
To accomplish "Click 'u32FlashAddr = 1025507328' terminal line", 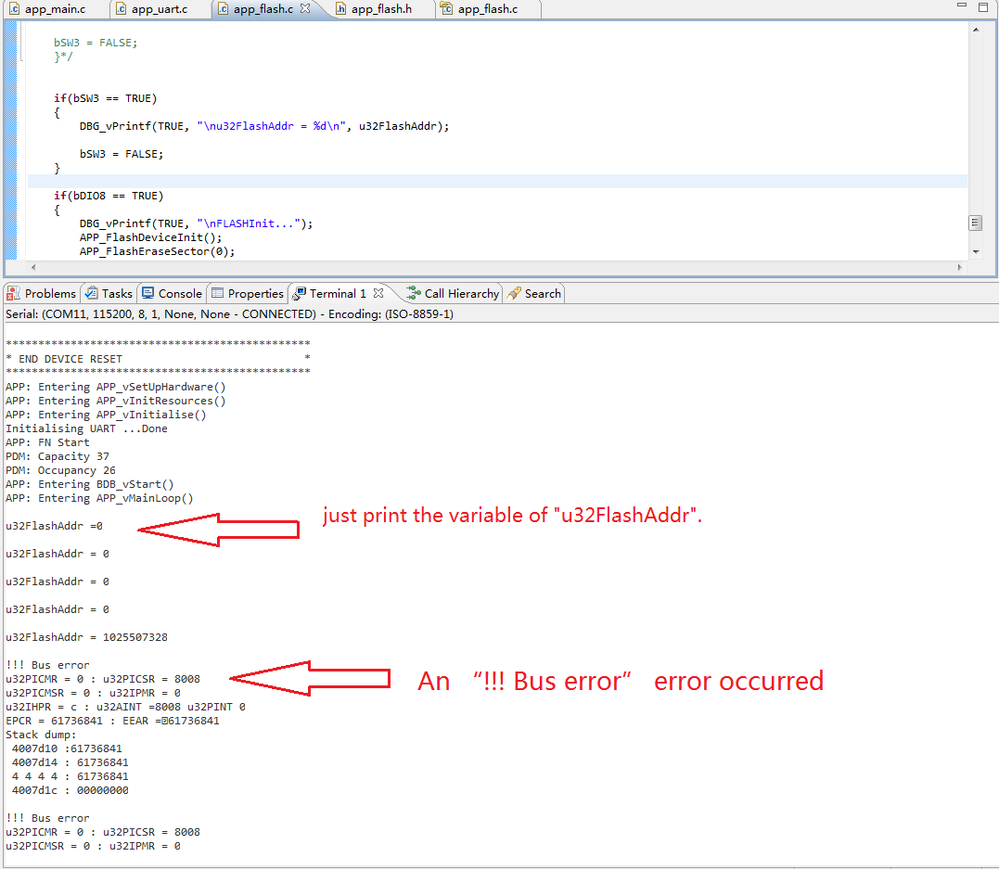I will click(x=86, y=638).
